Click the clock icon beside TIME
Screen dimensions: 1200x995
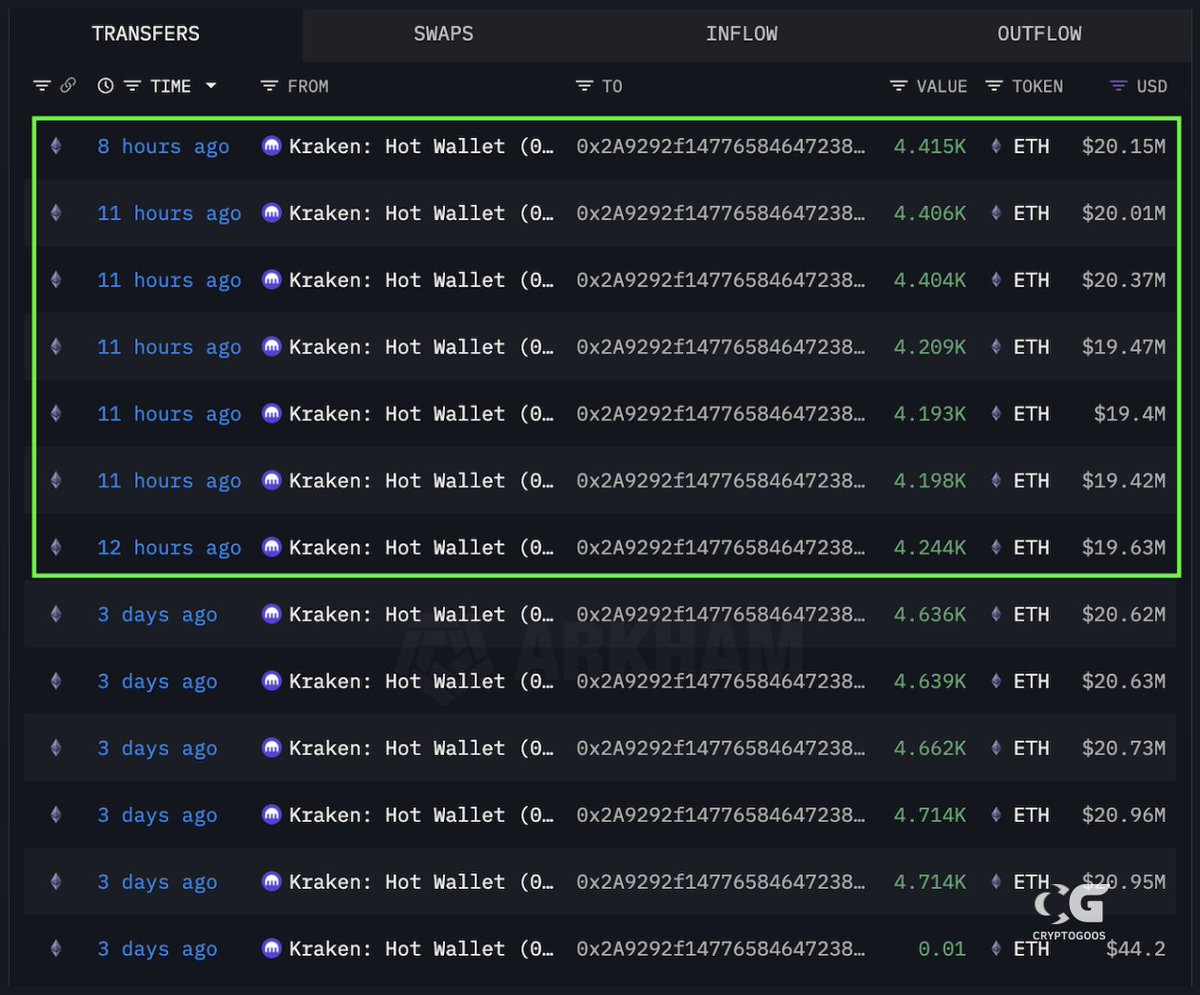click(105, 86)
